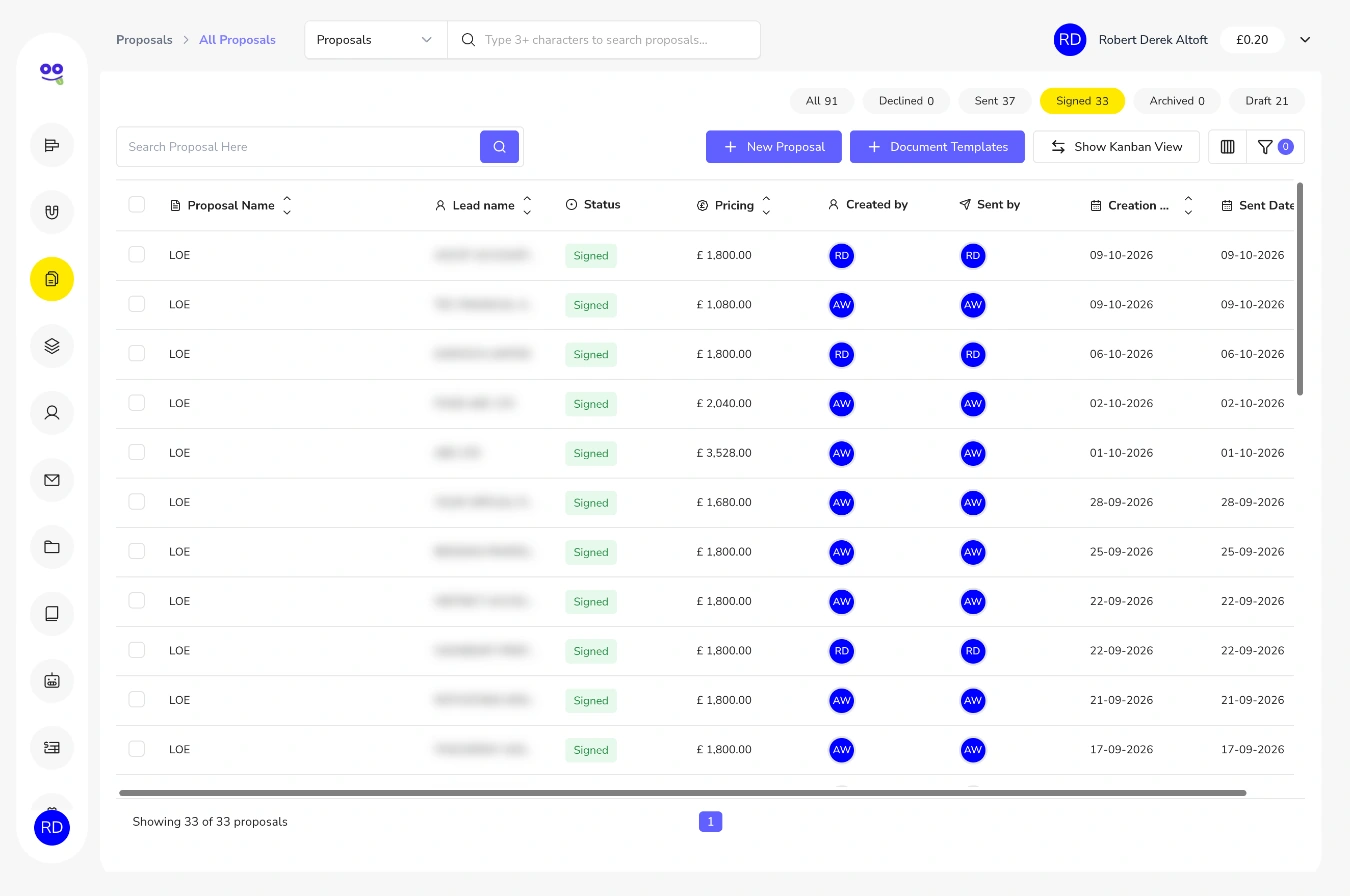Open the person icon in the sidebar
Image resolution: width=1350 pixels, height=896 pixels.
click(x=52, y=412)
